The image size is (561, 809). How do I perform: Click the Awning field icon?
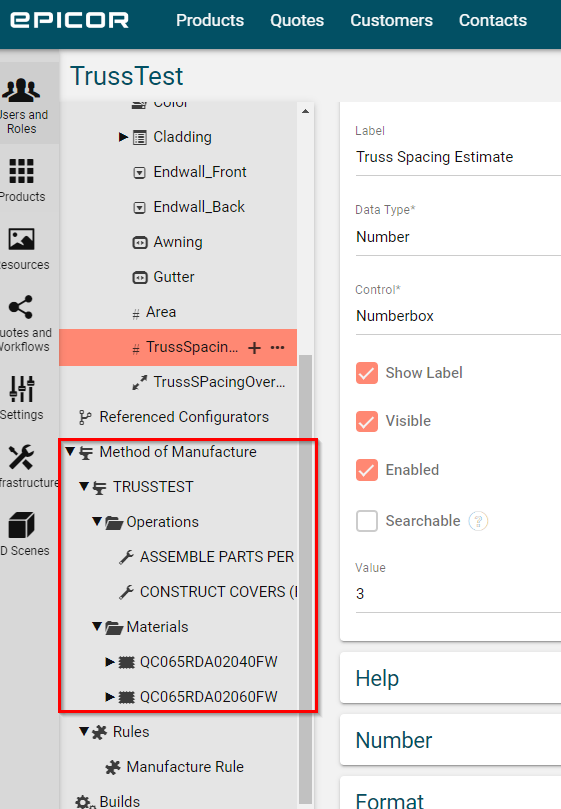[x=140, y=242]
